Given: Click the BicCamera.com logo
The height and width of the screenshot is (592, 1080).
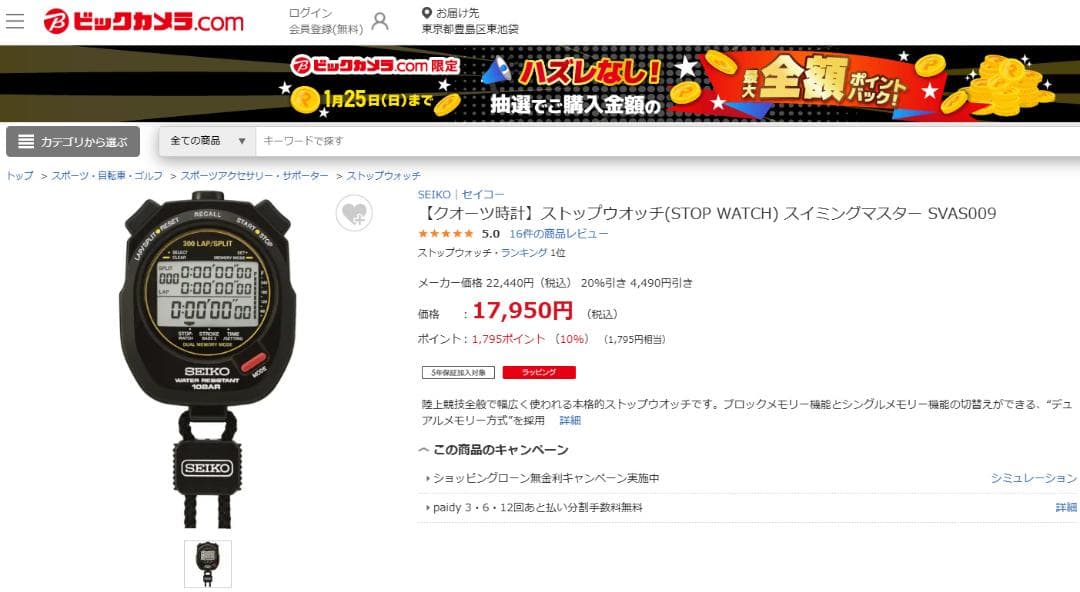Looking at the screenshot, I should click(x=143, y=21).
